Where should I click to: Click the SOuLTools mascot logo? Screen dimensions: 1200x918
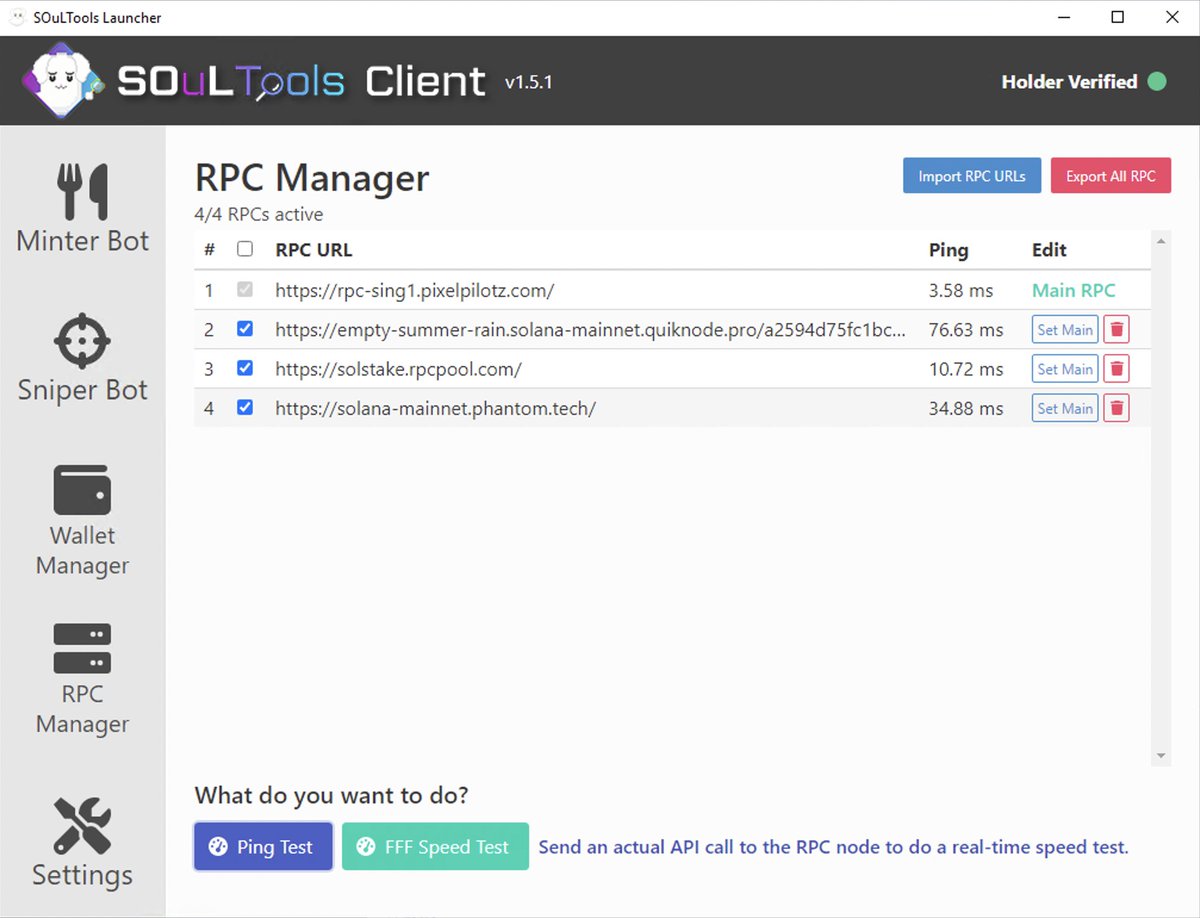(63, 80)
